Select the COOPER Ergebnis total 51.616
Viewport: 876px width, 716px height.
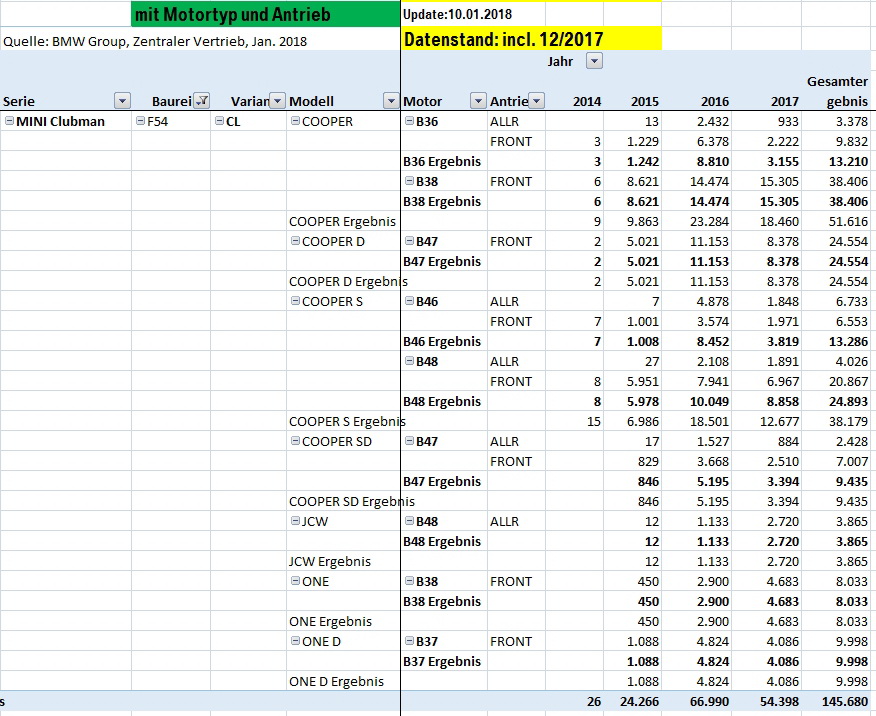click(x=848, y=221)
